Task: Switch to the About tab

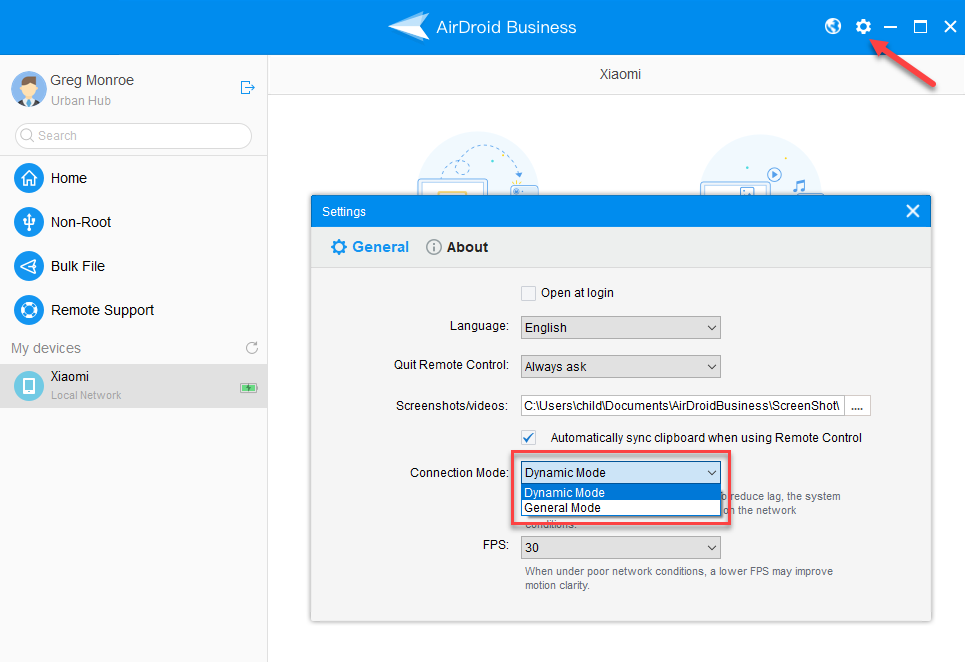Action: point(457,247)
